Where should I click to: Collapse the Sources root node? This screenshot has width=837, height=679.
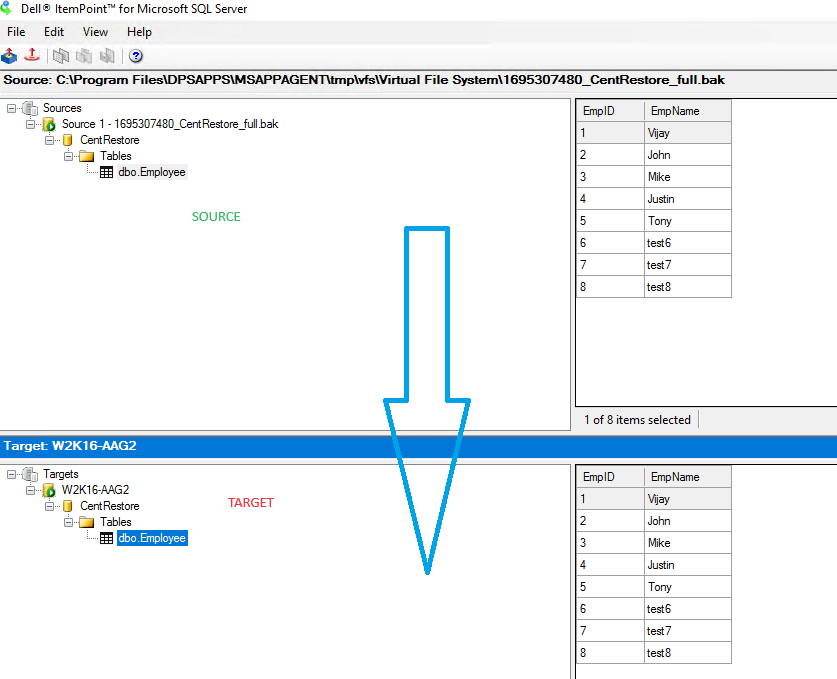point(10,107)
